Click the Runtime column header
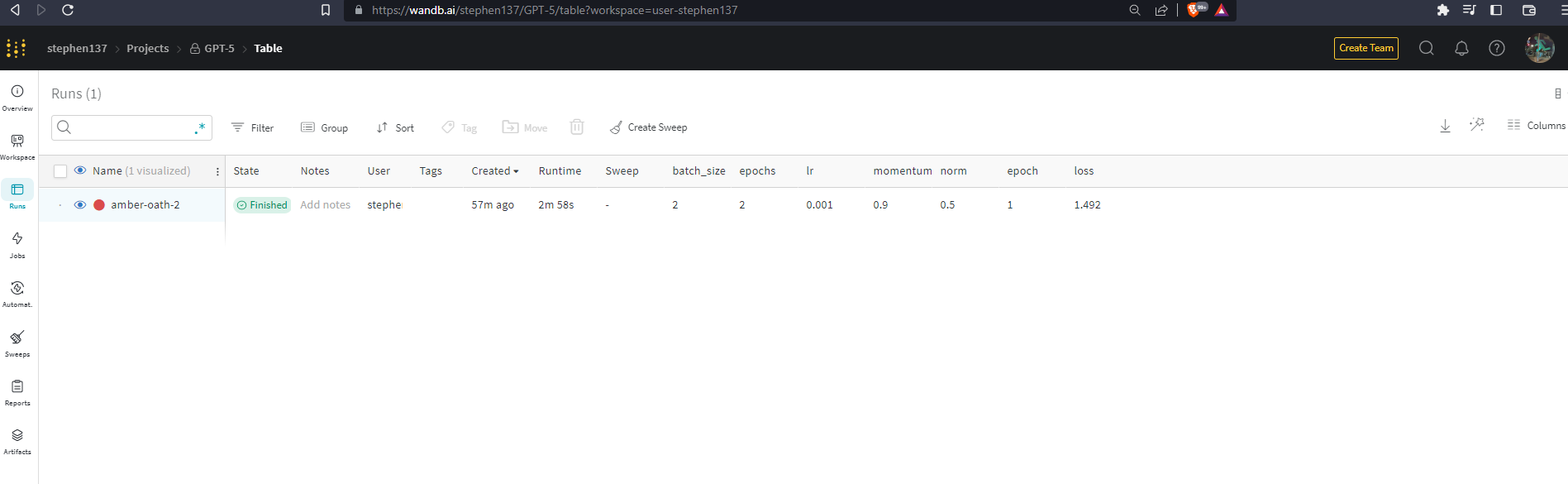Screen dimensions: 1568x484 (x=560, y=170)
